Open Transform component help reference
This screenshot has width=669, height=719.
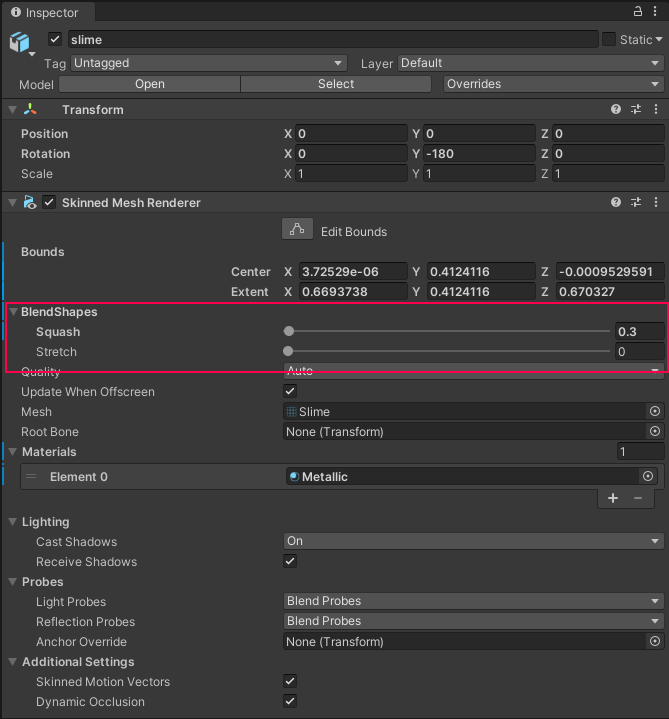click(616, 110)
